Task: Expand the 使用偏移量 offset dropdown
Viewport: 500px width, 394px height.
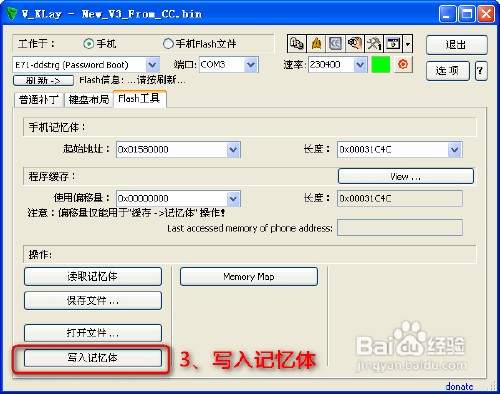Action: click(233, 199)
